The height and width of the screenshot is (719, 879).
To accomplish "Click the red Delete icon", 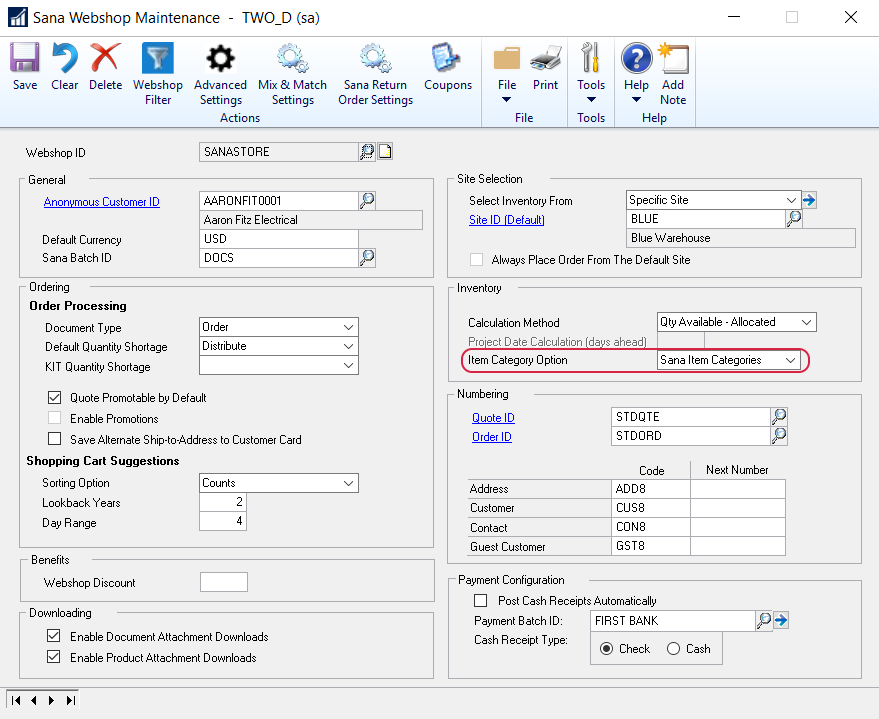I will [105, 58].
